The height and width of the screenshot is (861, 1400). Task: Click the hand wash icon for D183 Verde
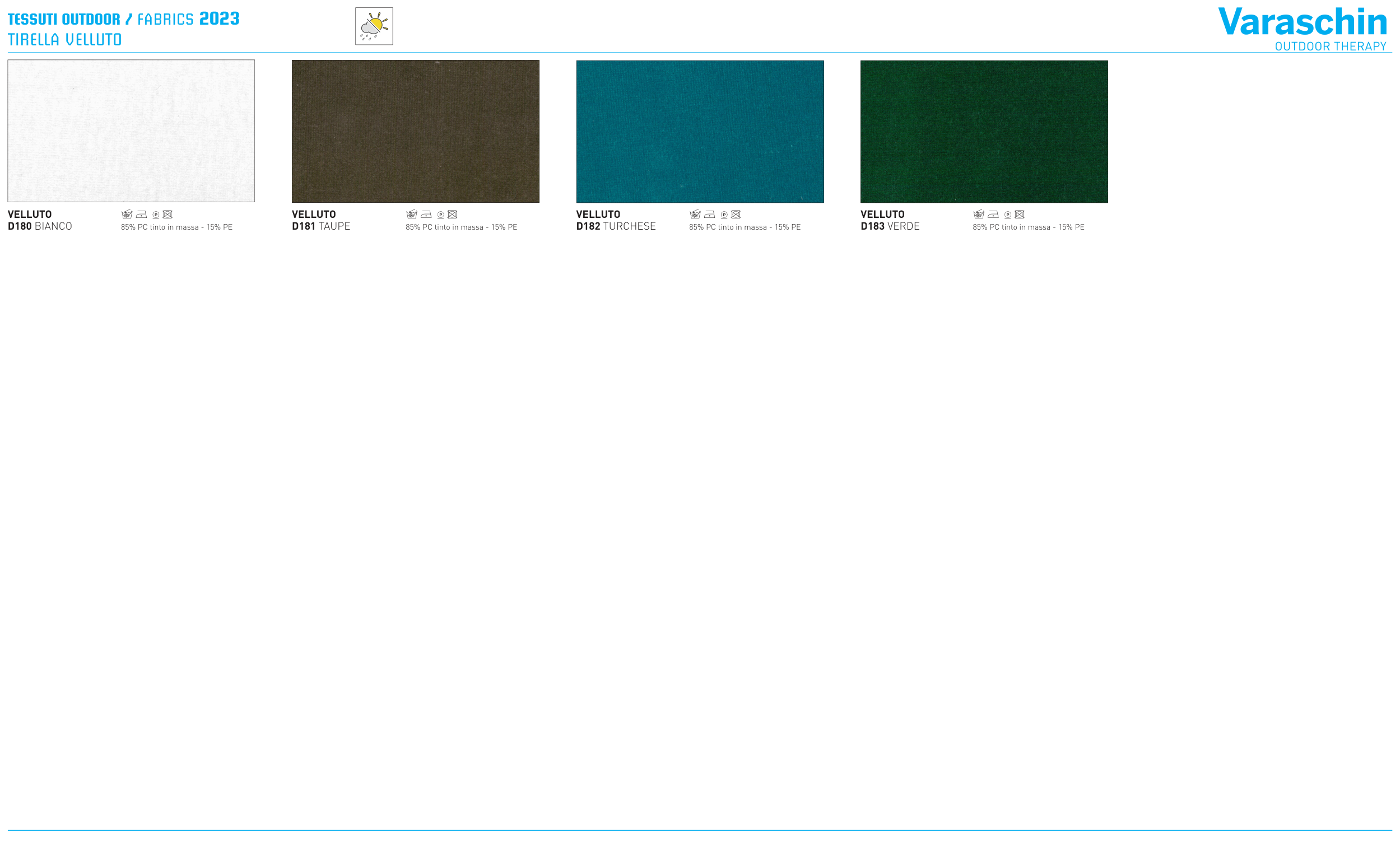978,214
